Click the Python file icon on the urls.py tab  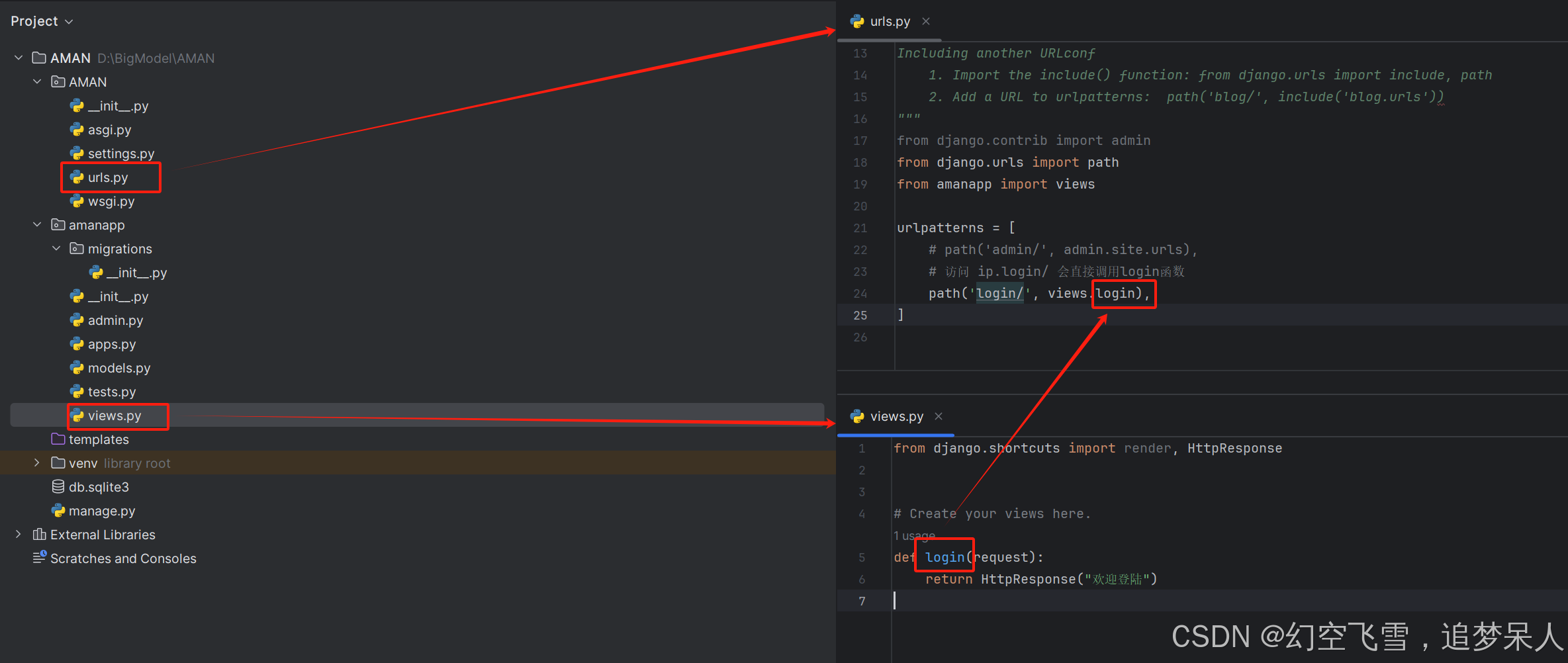[x=857, y=21]
